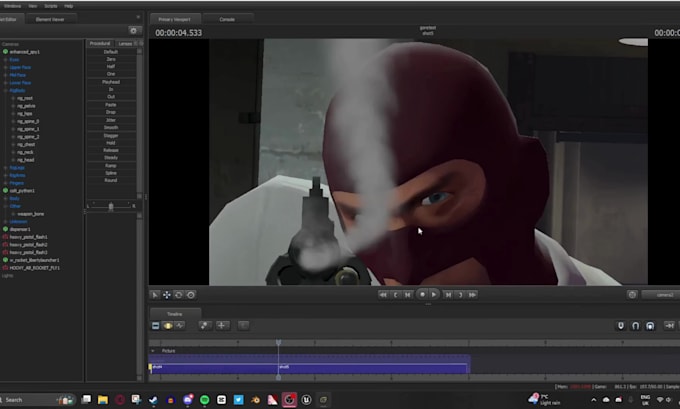Screen dimensions: 680x409
Task: Switch to the Element Viewer tab
Action: [x=50, y=20]
